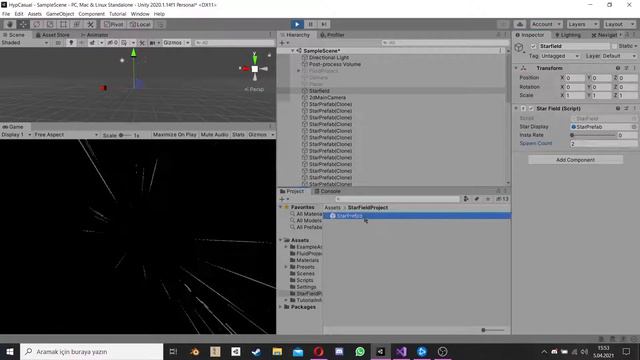Screen dimensions: 640x360
Task: Toggle Maximize On Play
Action: coord(175,135)
